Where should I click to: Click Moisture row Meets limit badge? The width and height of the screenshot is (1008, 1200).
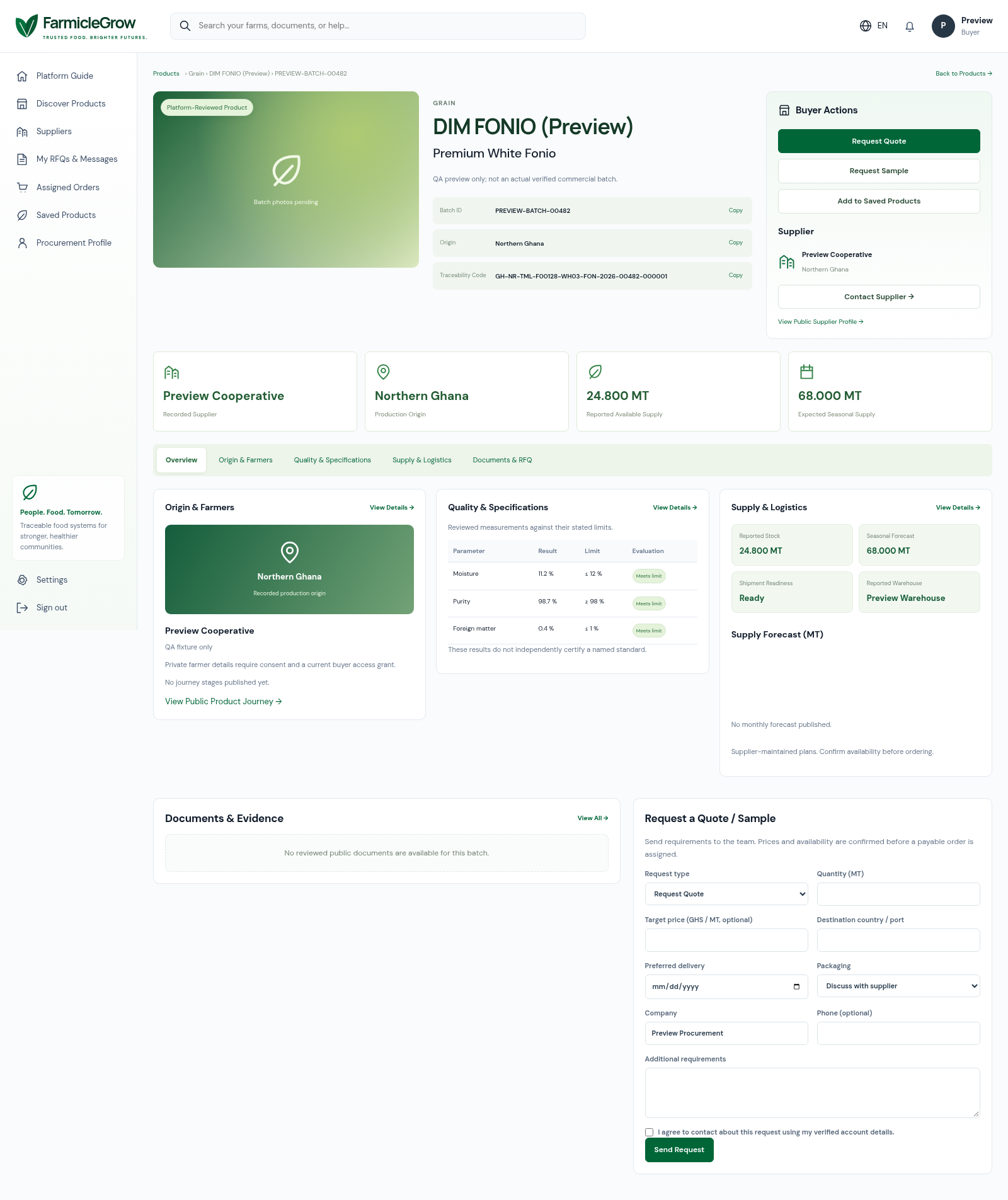pyautogui.click(x=649, y=576)
